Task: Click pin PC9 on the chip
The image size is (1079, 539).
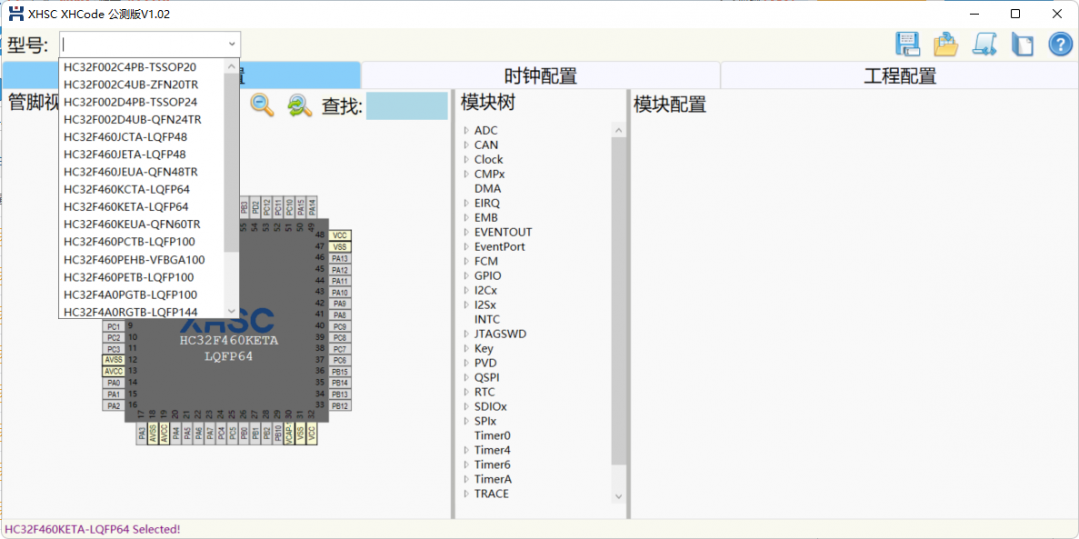Action: pyautogui.click(x=340, y=326)
